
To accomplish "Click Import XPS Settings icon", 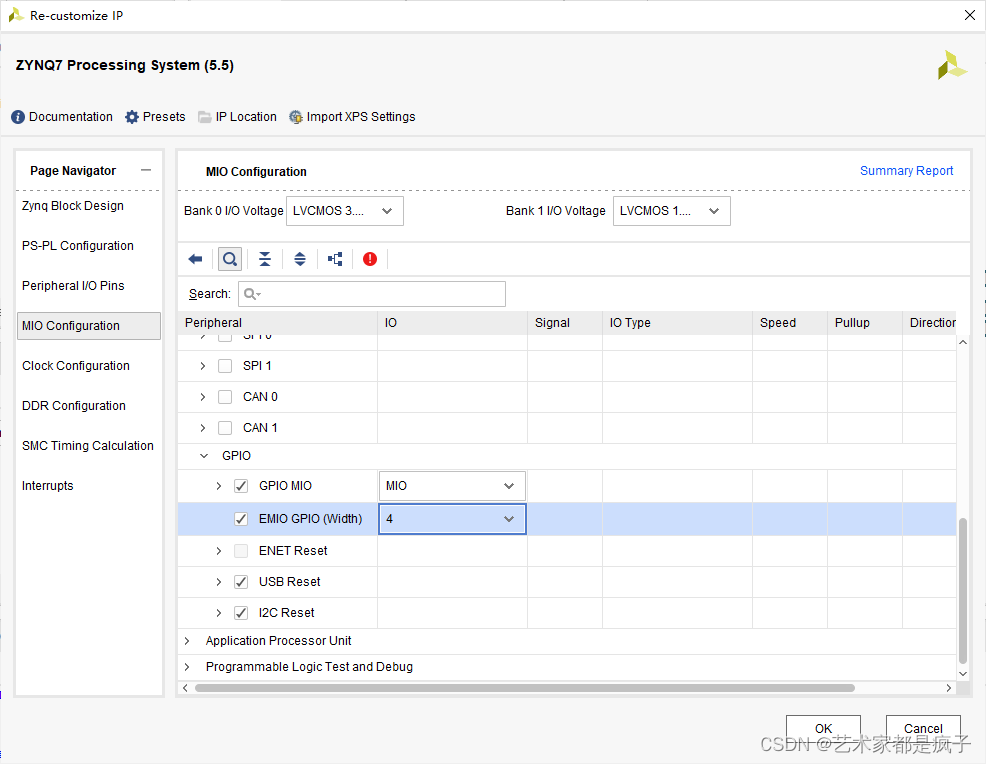I will (x=296, y=117).
